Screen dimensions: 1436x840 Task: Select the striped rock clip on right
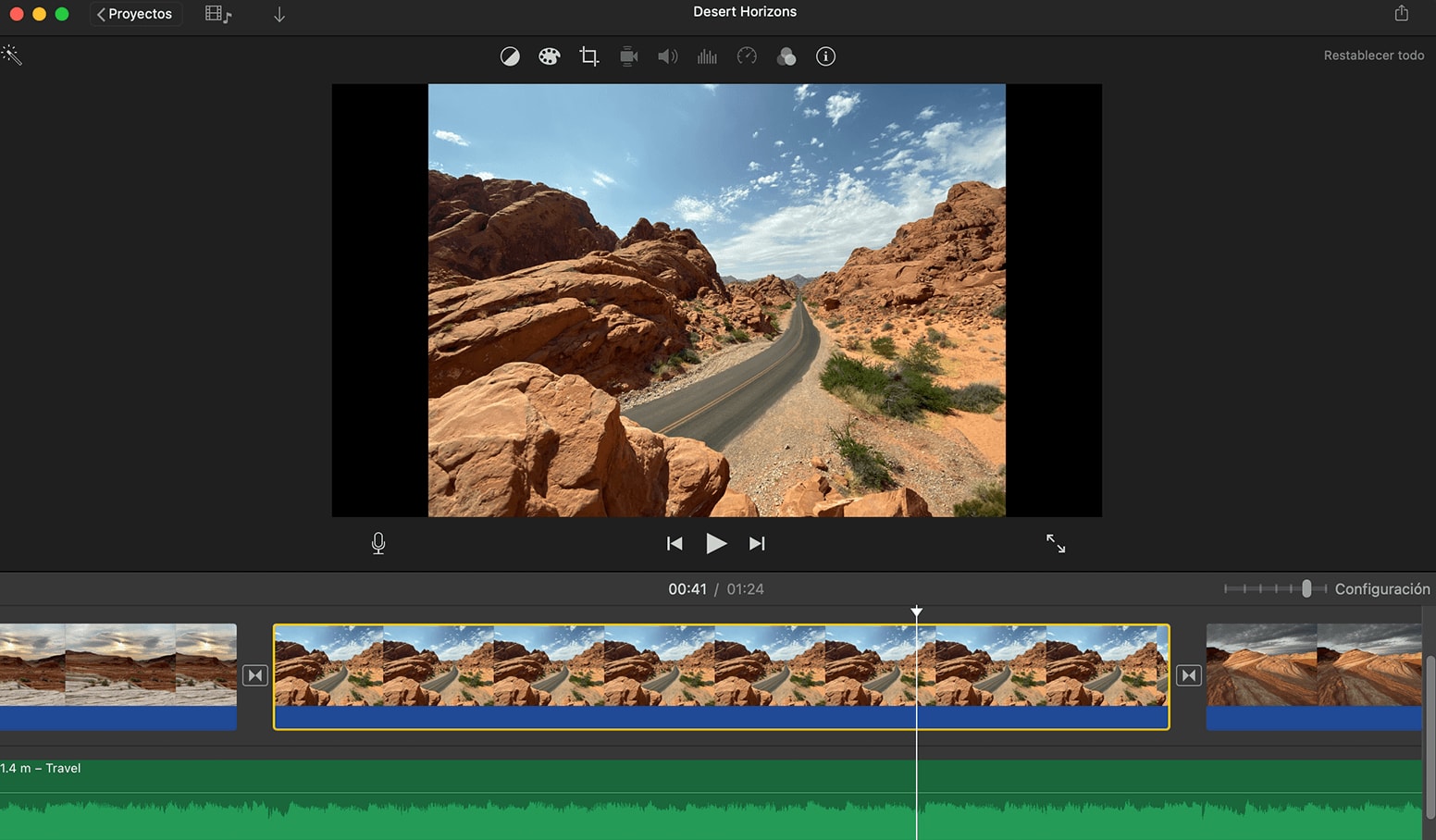1314,676
